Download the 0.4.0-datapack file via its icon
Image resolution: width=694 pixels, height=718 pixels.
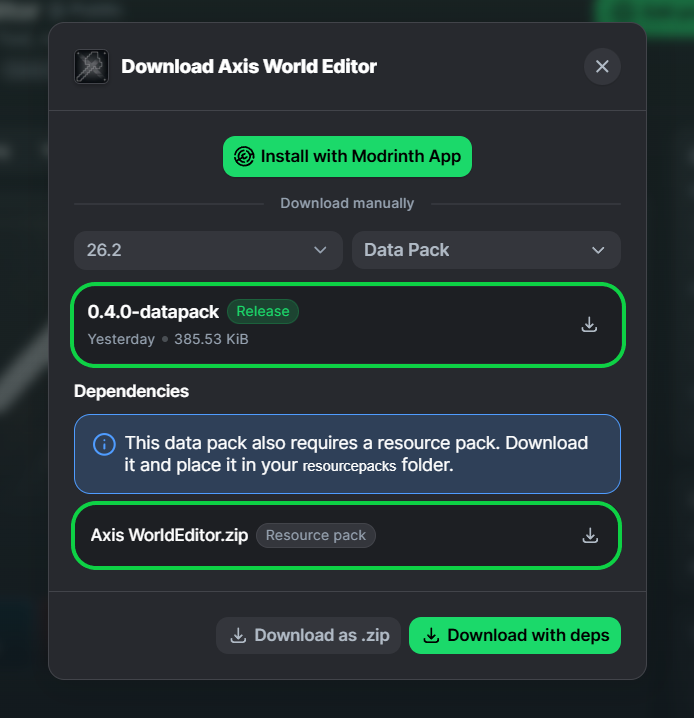coord(589,325)
